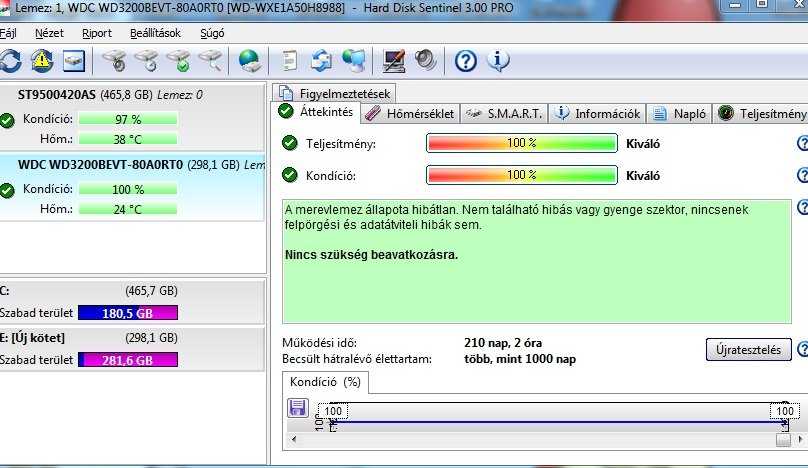Switch to the Információk tab
This screenshot has width=808, height=468.
click(598, 113)
